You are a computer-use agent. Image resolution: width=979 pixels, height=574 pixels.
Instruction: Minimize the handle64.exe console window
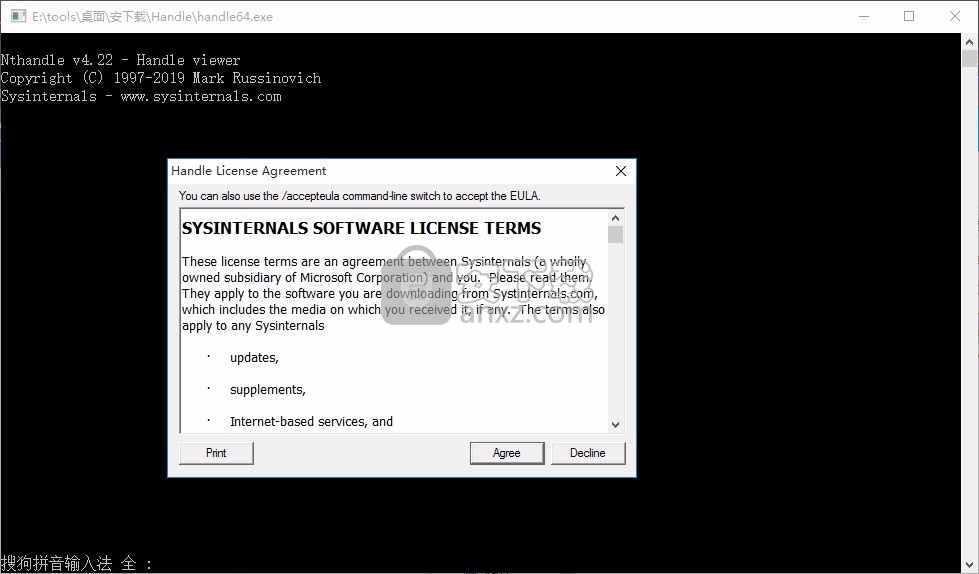pos(863,16)
